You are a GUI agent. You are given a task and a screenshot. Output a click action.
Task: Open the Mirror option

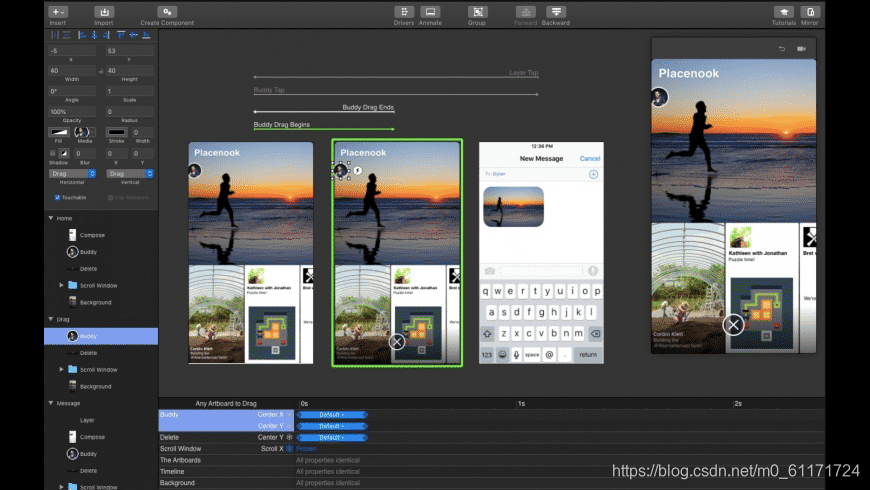(810, 12)
